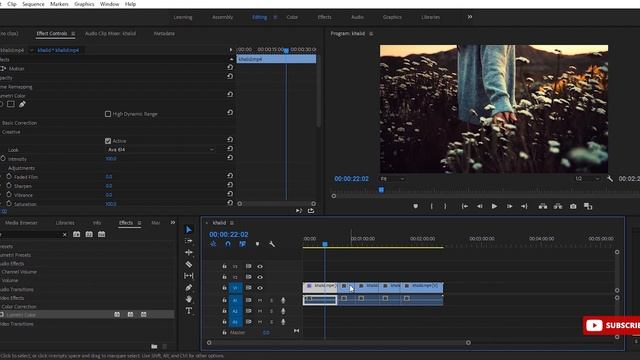Toggle the lock on track A3
Screen dimensions: 640x360
tap(224, 322)
